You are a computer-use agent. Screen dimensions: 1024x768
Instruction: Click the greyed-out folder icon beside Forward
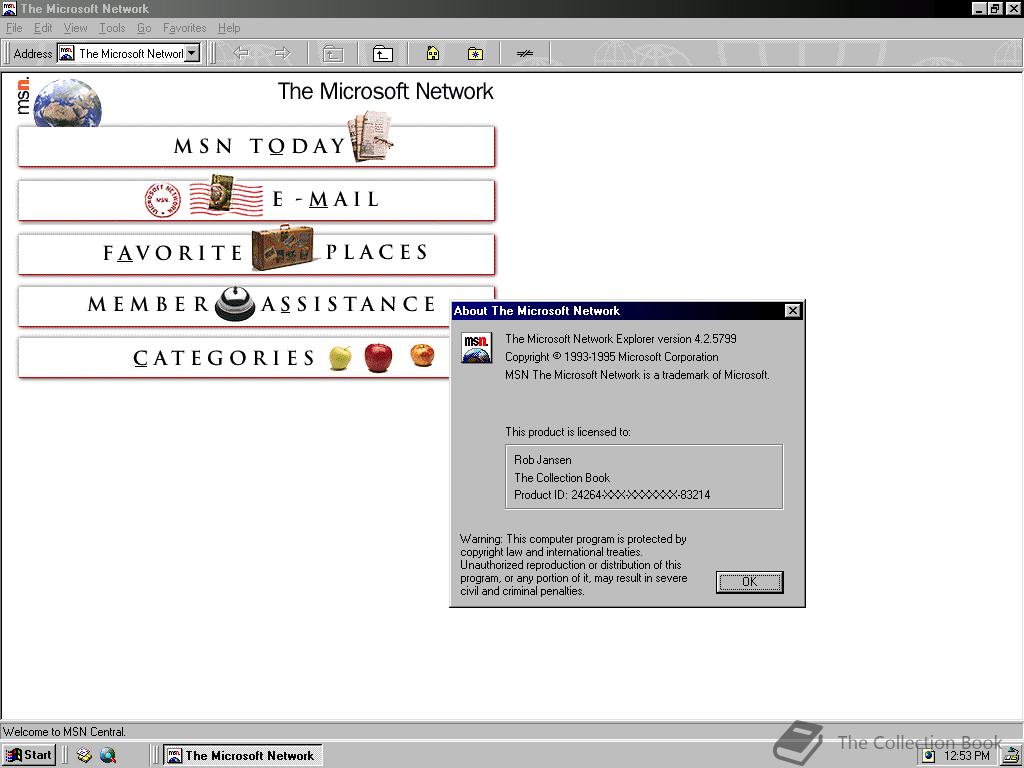pos(333,54)
